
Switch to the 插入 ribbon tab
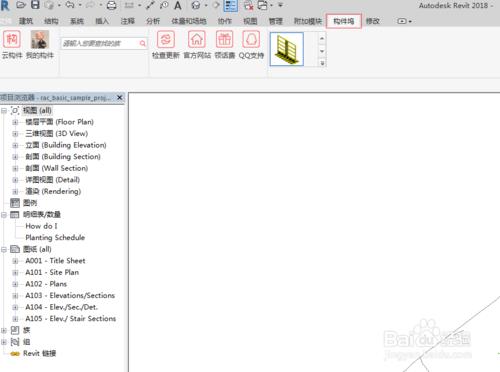[x=102, y=21]
